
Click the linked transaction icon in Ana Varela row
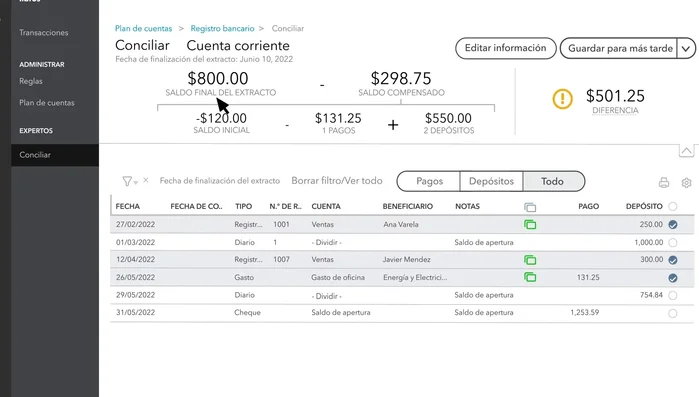530,225
